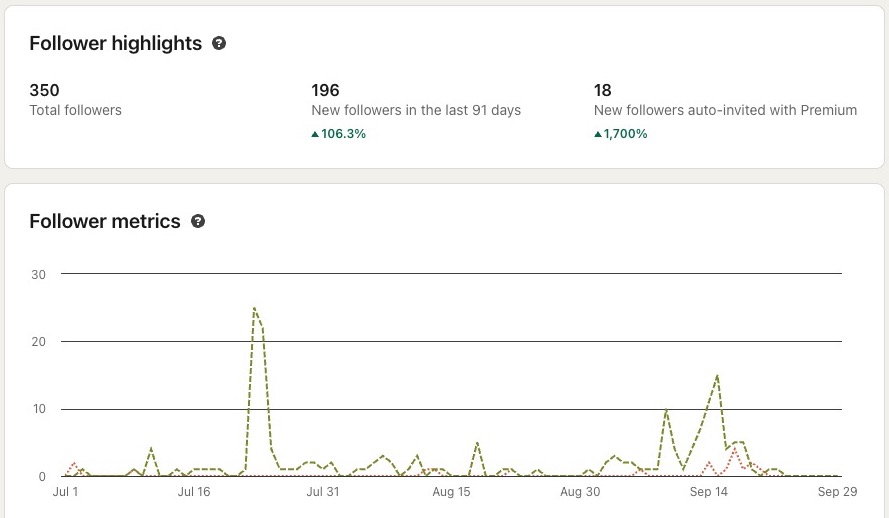The height and width of the screenshot is (518, 889).
Task: Select the 196 new followers number
Action: (325, 91)
